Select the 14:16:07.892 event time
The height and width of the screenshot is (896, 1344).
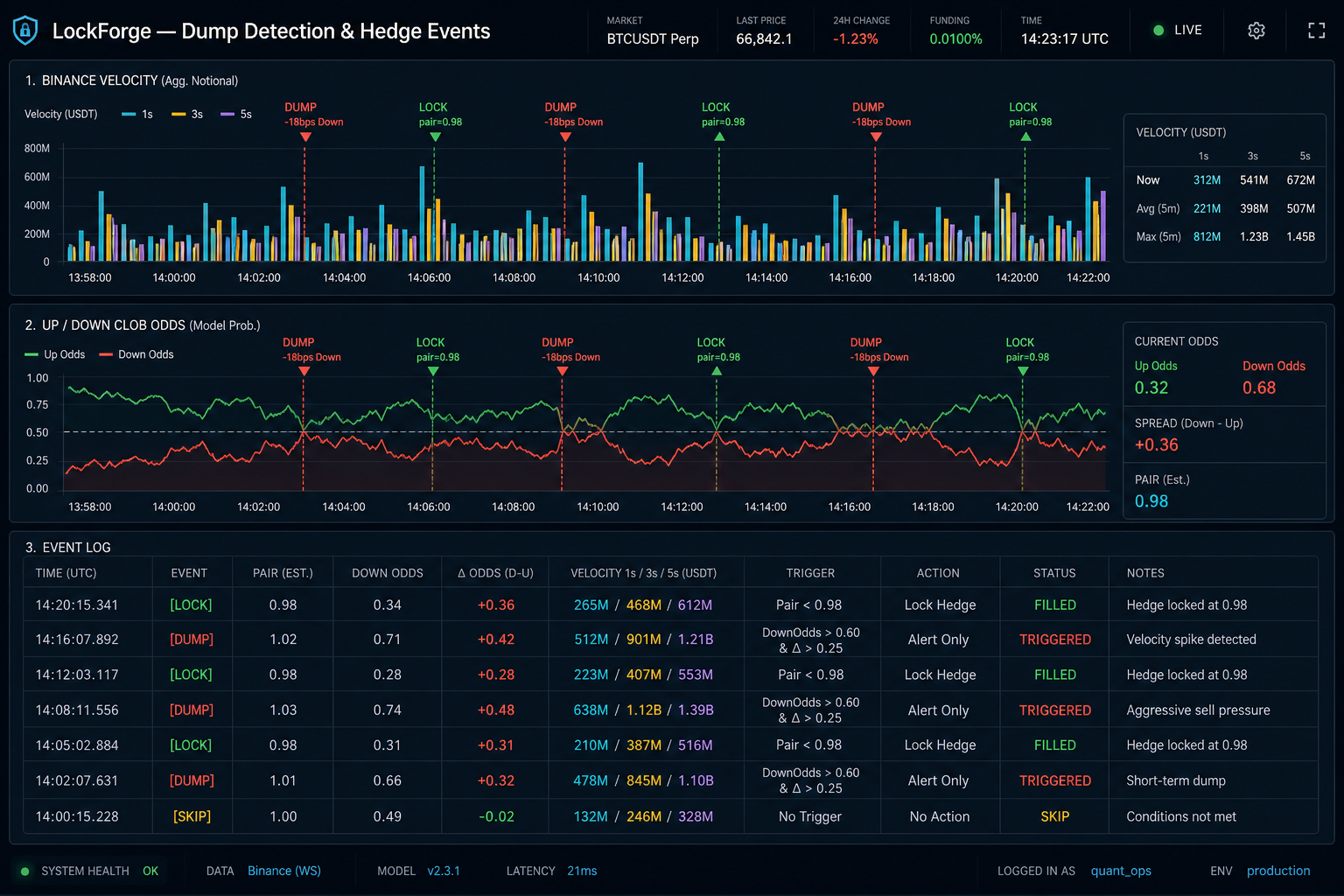click(x=77, y=640)
